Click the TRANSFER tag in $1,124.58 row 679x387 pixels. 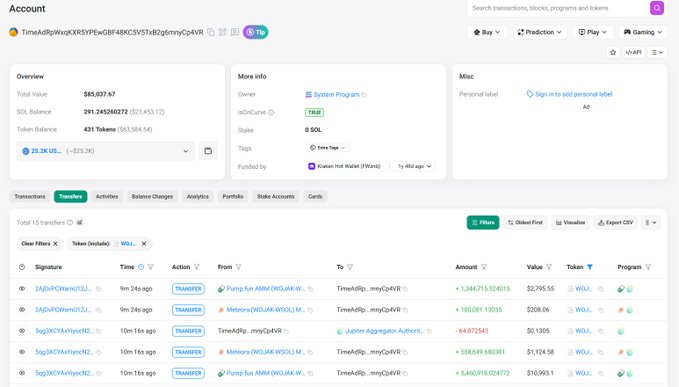coord(188,352)
